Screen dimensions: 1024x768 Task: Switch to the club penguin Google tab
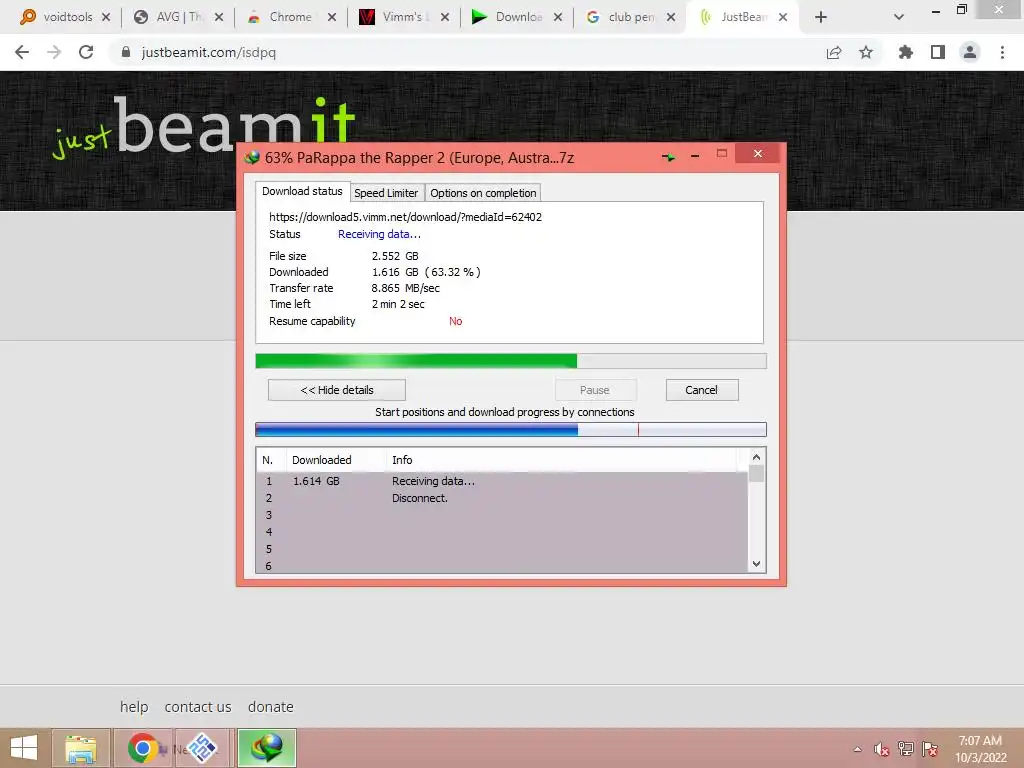pos(631,17)
